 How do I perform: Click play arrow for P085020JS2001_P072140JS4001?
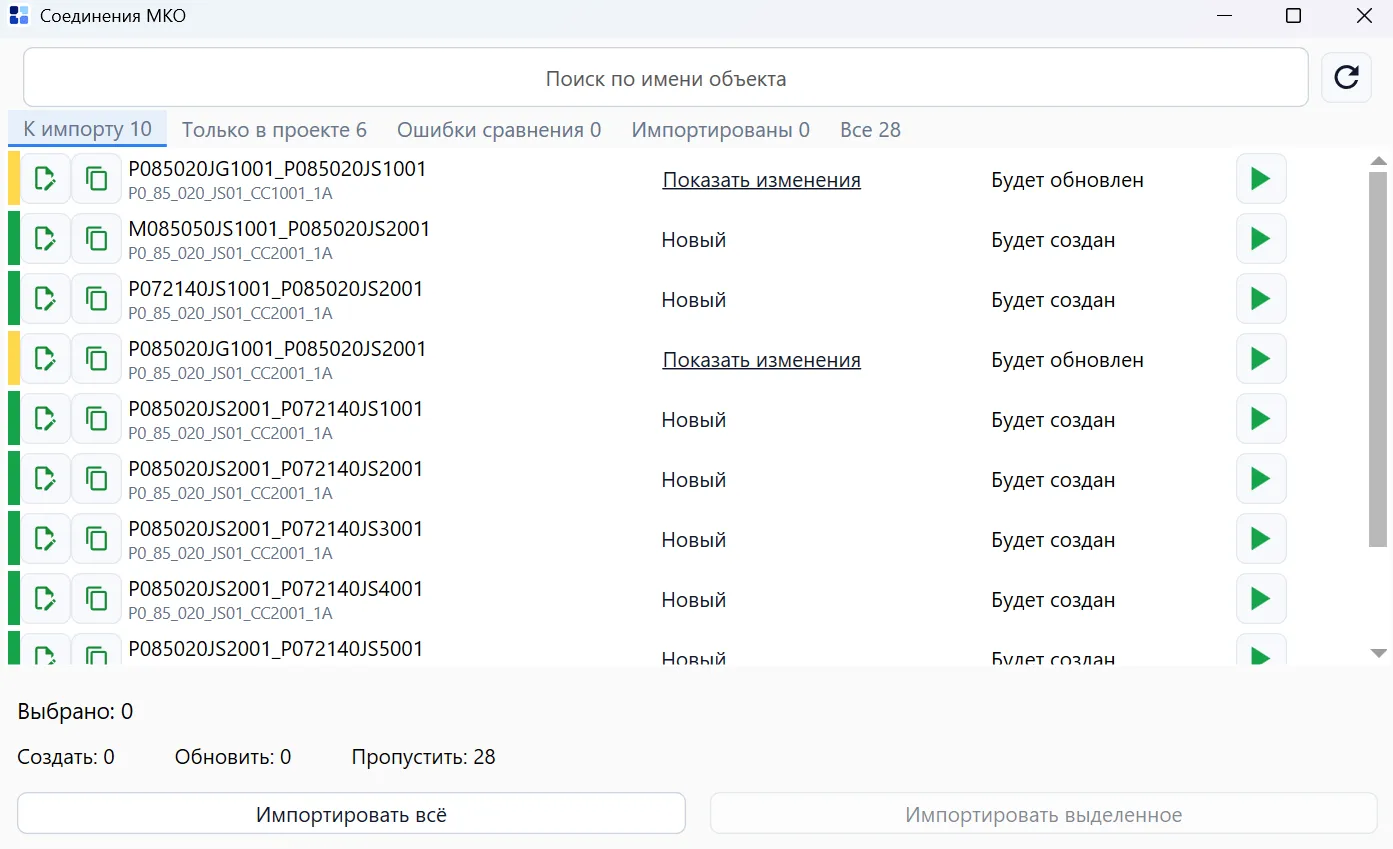point(1261,599)
